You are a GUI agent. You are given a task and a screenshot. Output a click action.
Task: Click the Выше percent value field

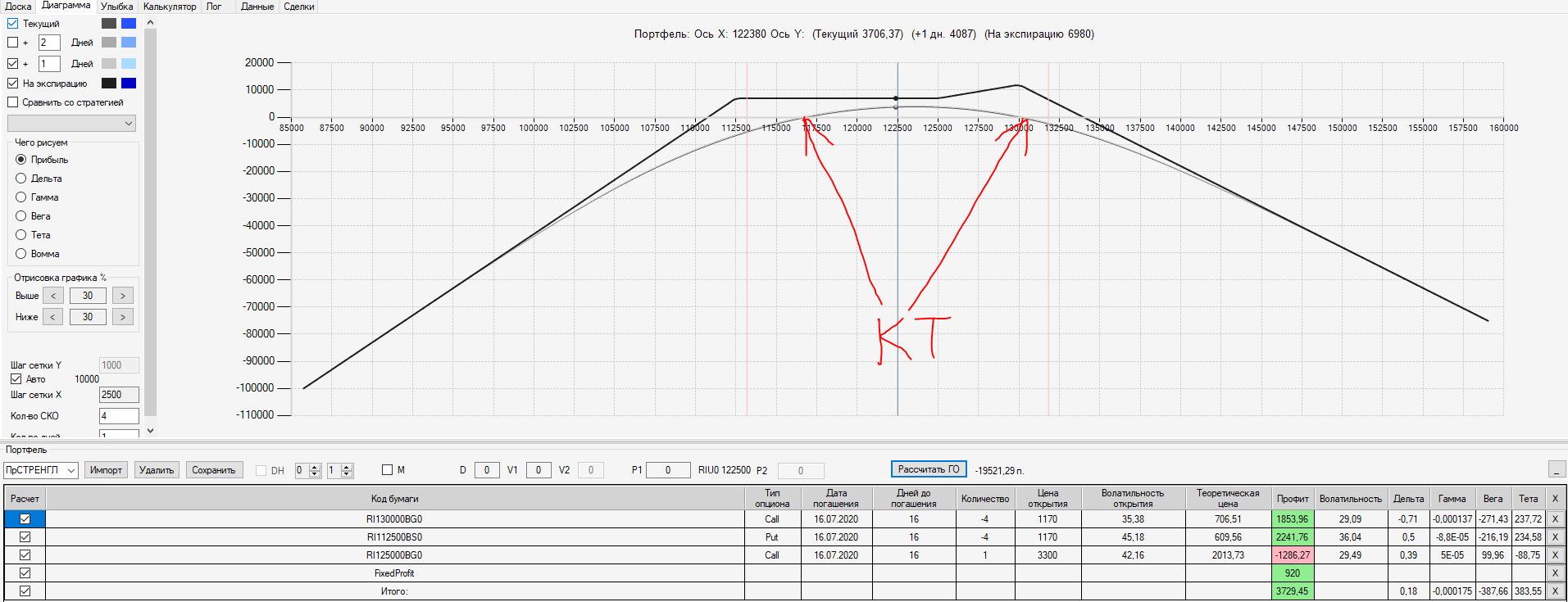(88, 296)
